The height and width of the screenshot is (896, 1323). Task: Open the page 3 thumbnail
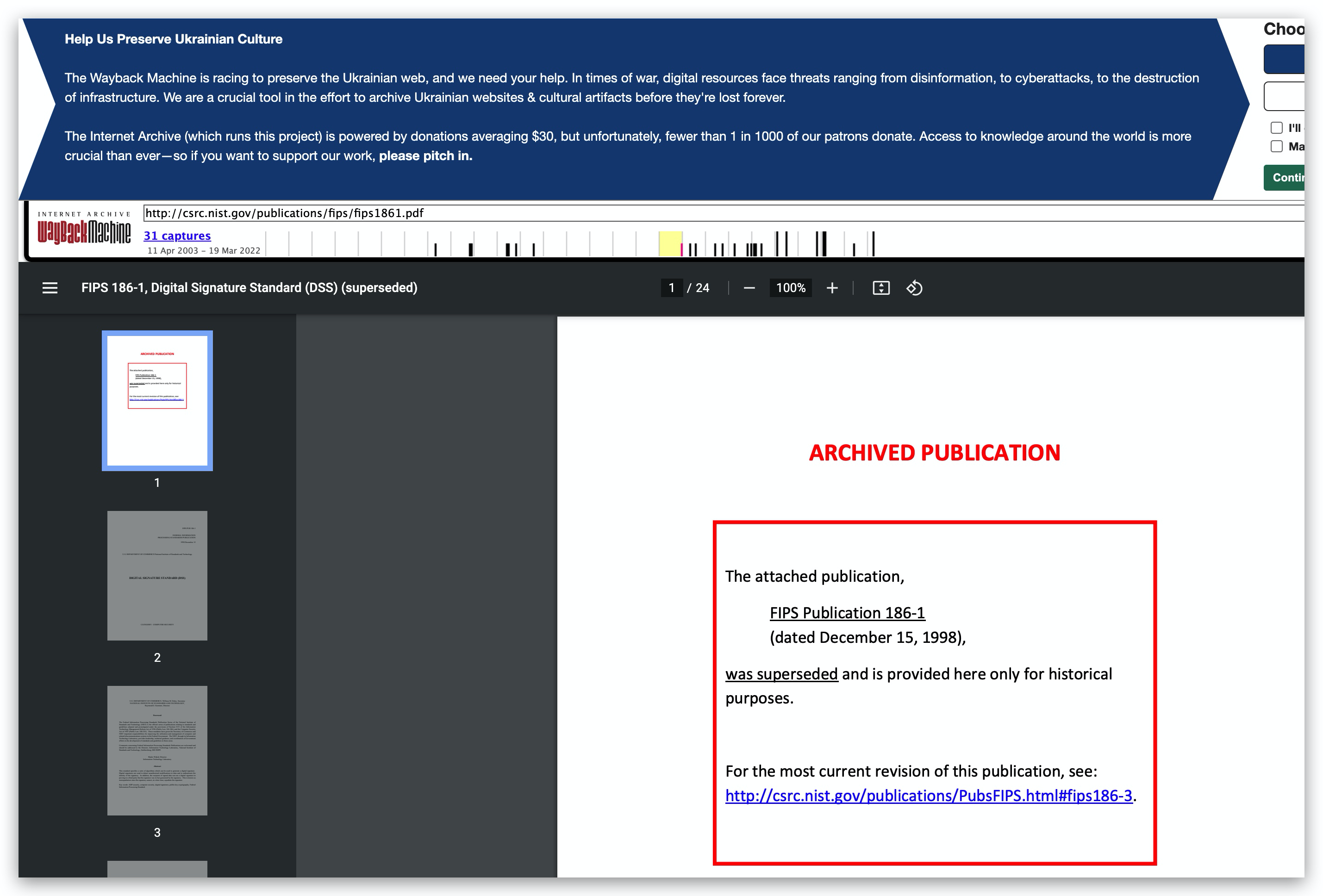[157, 750]
